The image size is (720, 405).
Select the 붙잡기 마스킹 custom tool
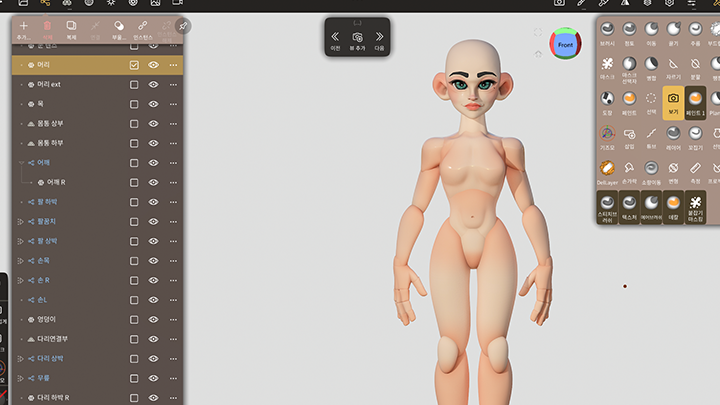click(695, 208)
